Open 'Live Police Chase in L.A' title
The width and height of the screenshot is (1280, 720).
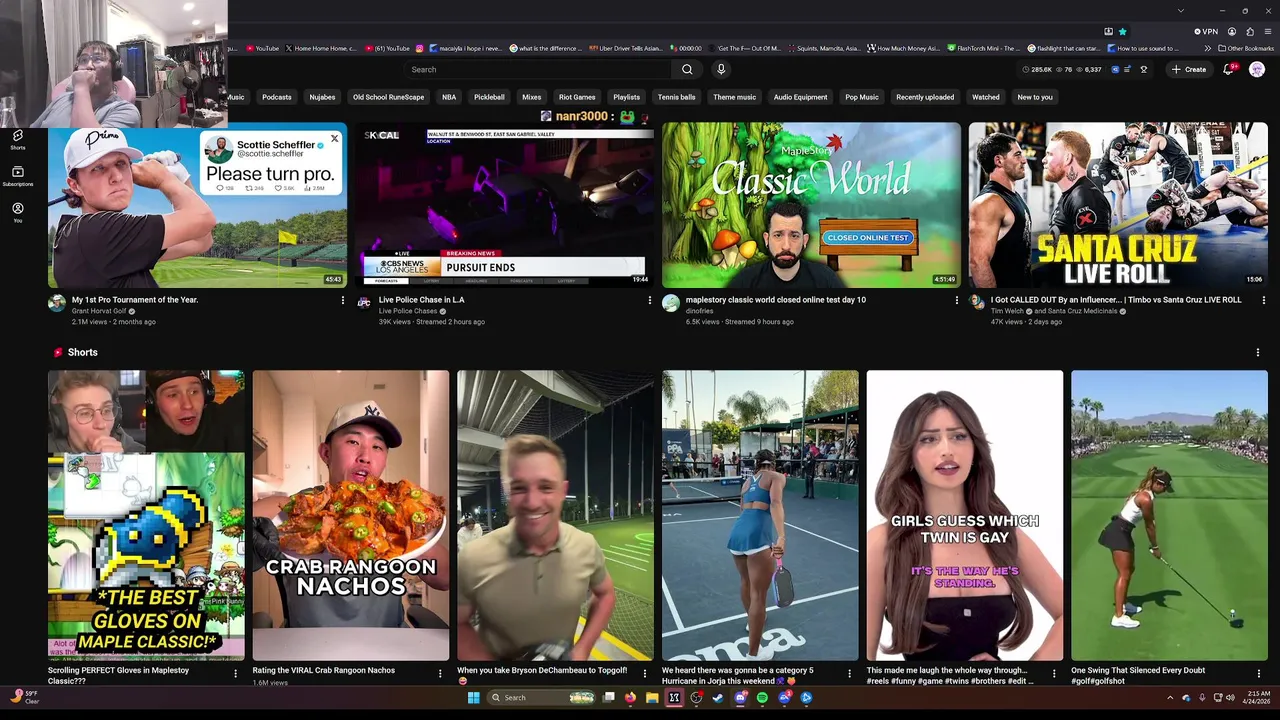click(x=421, y=300)
